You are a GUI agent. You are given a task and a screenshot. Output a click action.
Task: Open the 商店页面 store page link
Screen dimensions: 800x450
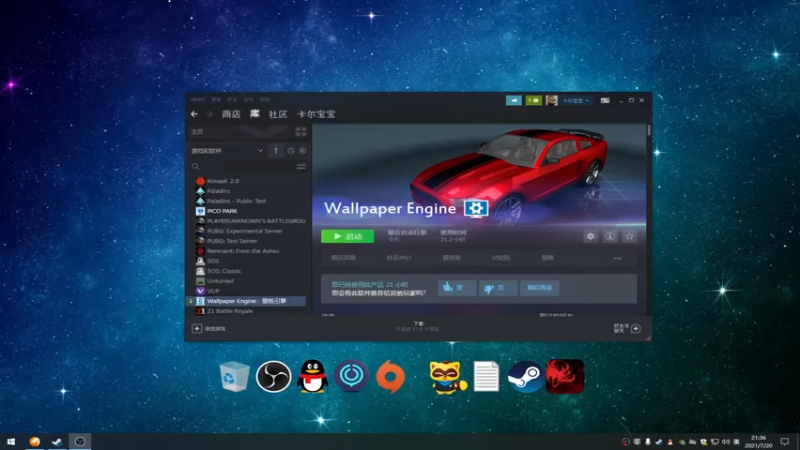343,258
